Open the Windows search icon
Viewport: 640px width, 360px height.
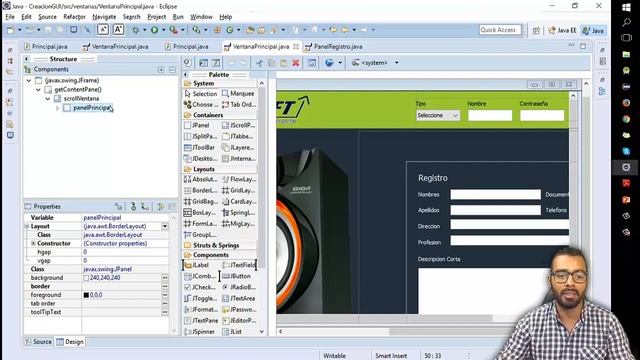(626, 23)
